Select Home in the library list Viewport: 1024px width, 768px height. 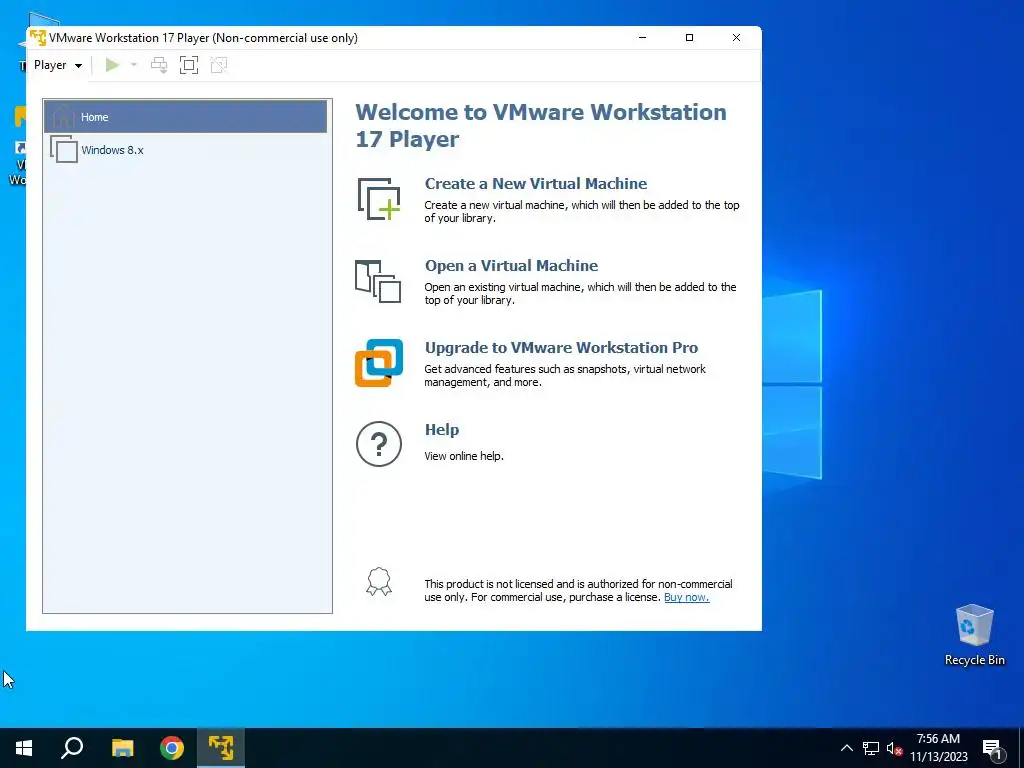pyautogui.click(x=185, y=117)
